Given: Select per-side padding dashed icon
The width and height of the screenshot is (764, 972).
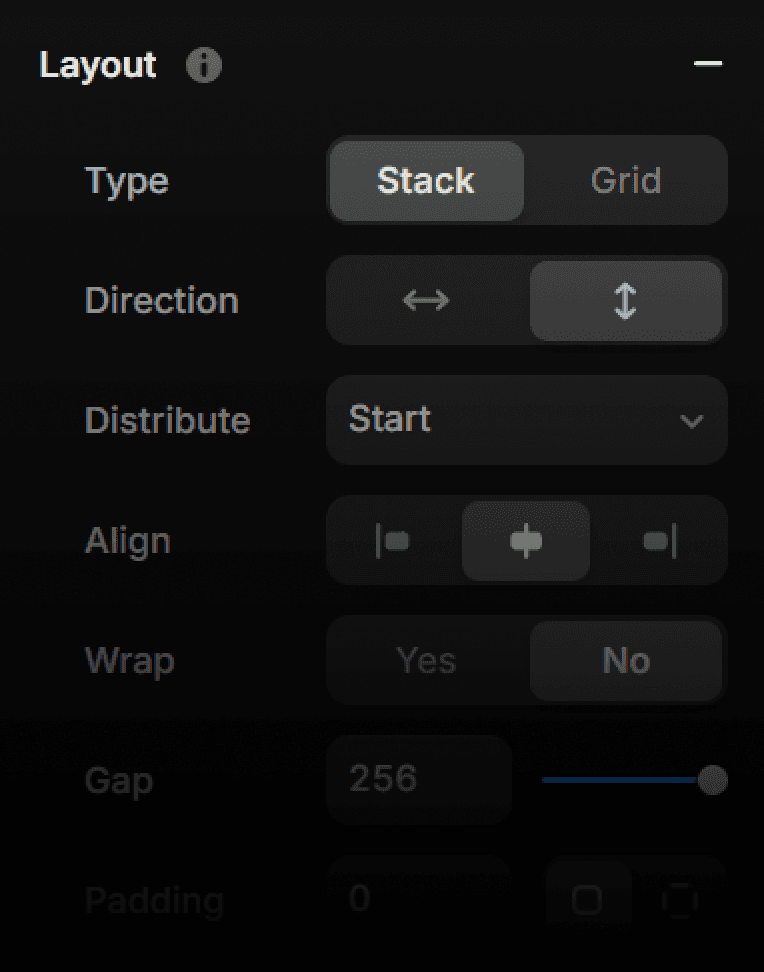Looking at the screenshot, I should coord(679,899).
